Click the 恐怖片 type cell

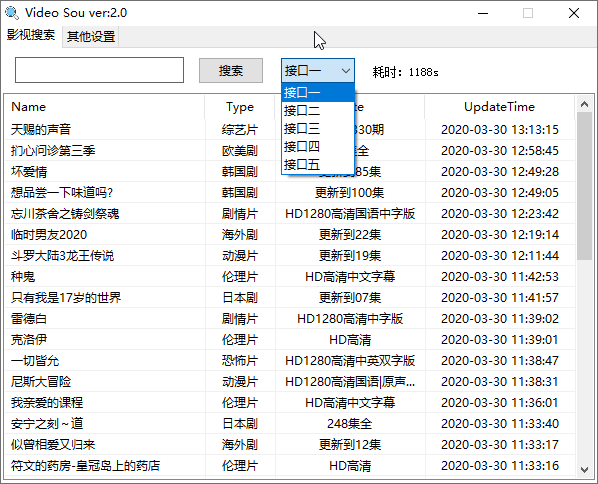point(240,360)
